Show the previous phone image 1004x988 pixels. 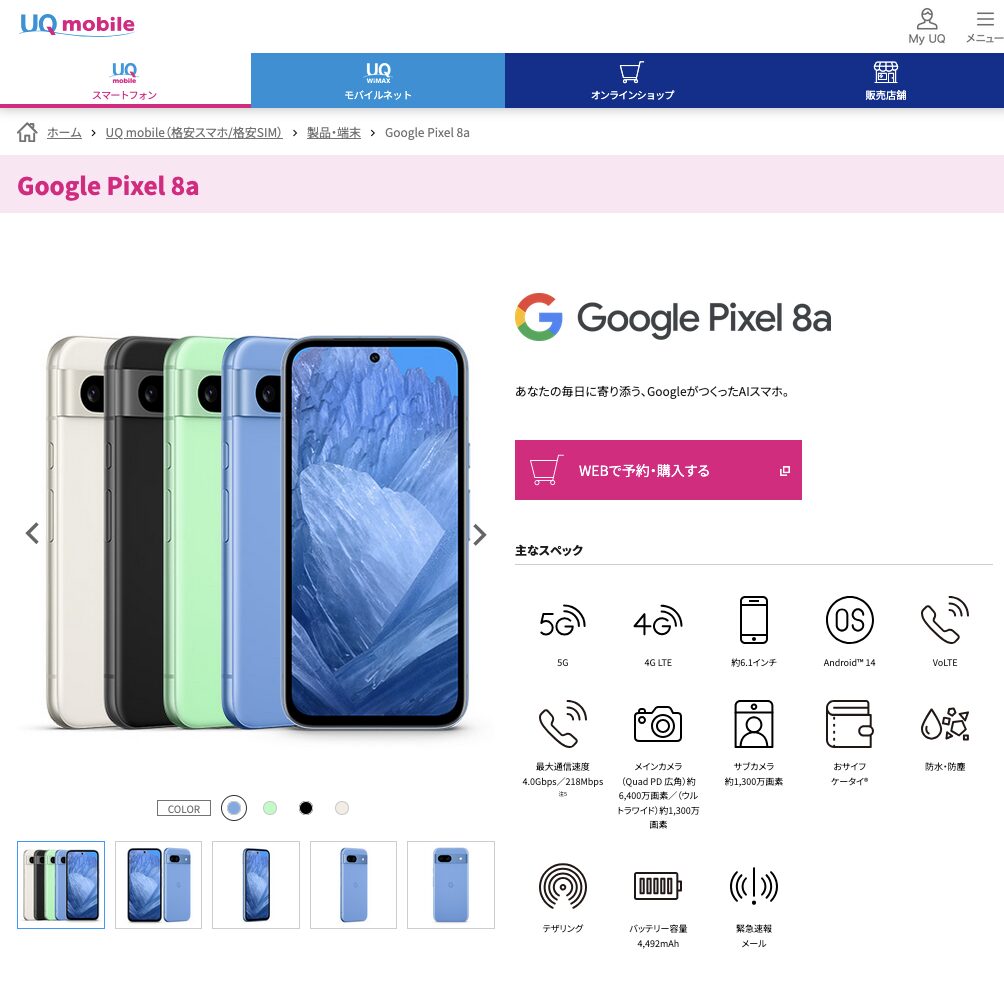point(32,533)
